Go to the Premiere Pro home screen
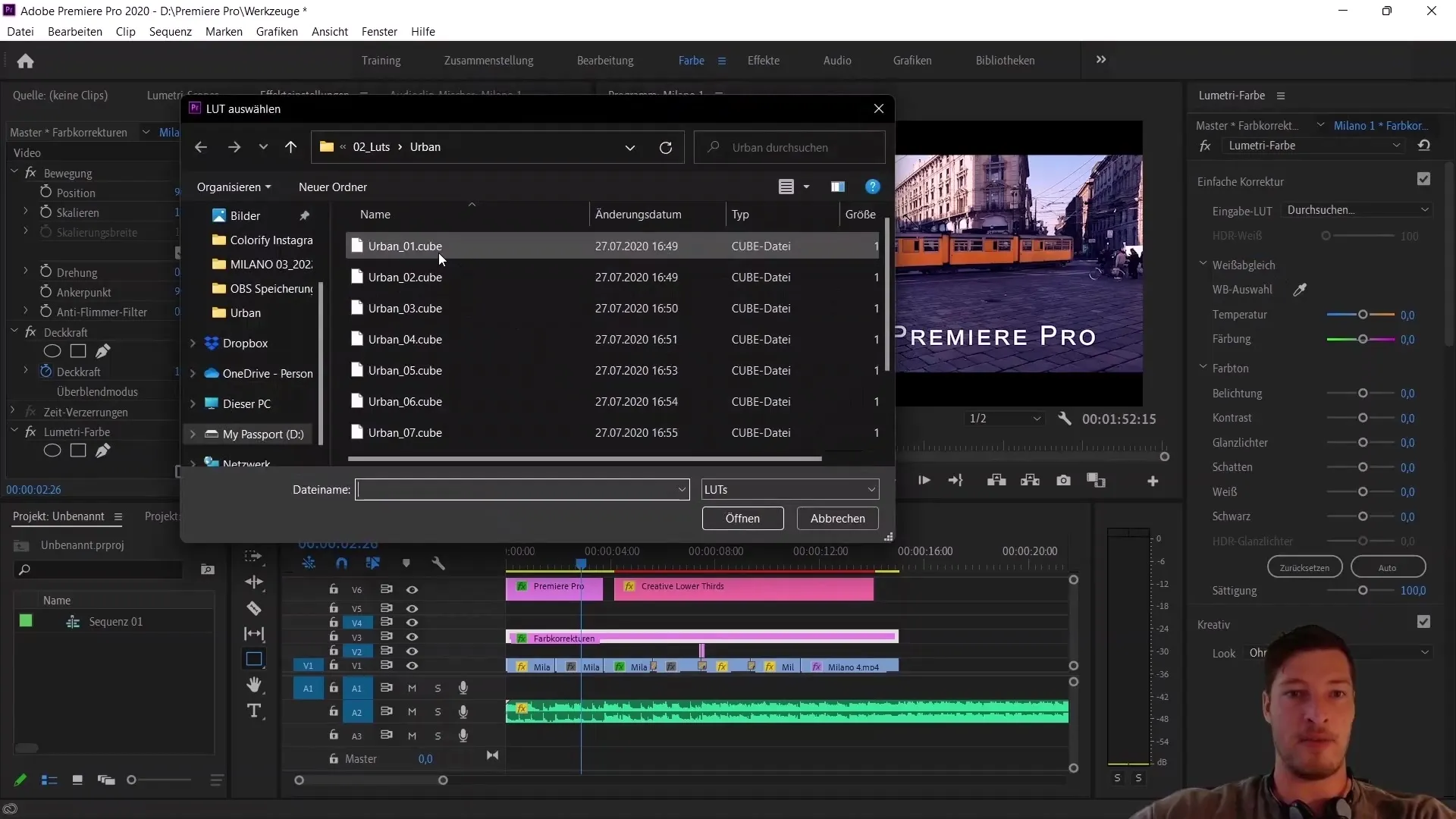1456x819 pixels. [25, 61]
